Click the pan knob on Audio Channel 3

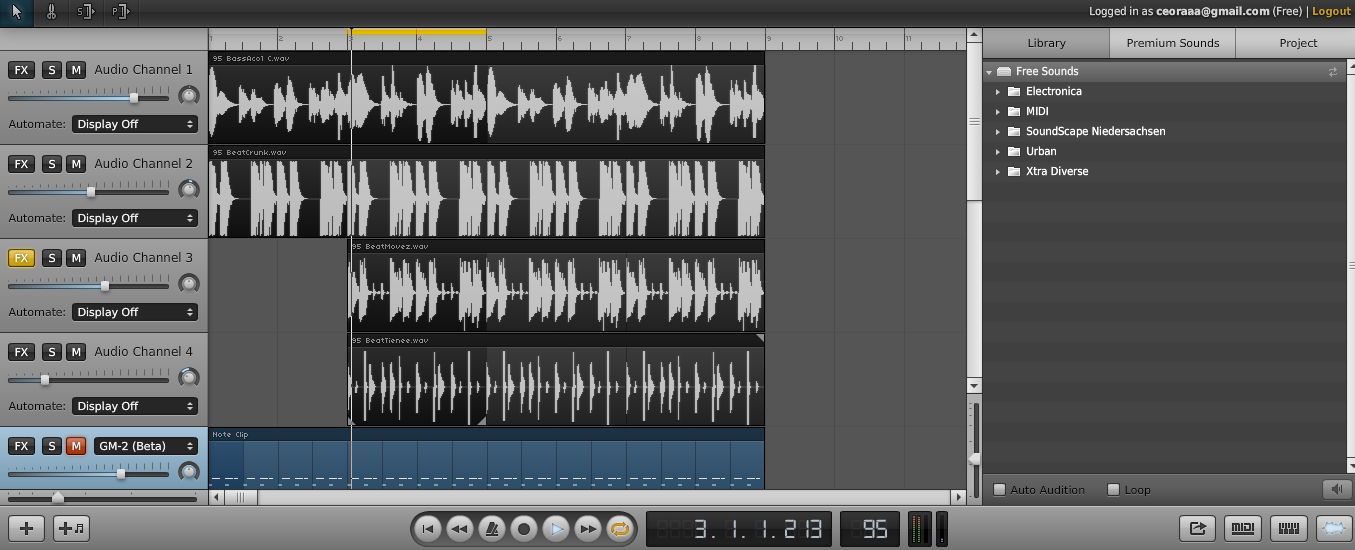188,284
